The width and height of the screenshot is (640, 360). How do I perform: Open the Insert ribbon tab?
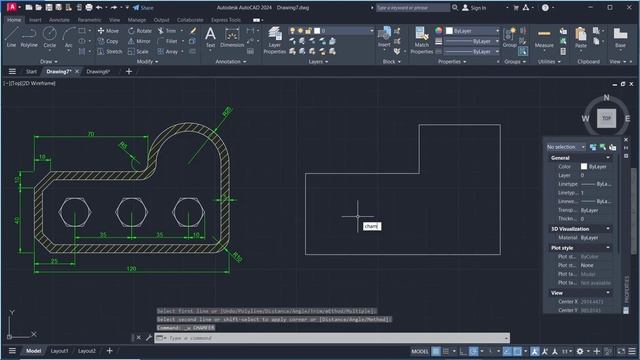35,20
